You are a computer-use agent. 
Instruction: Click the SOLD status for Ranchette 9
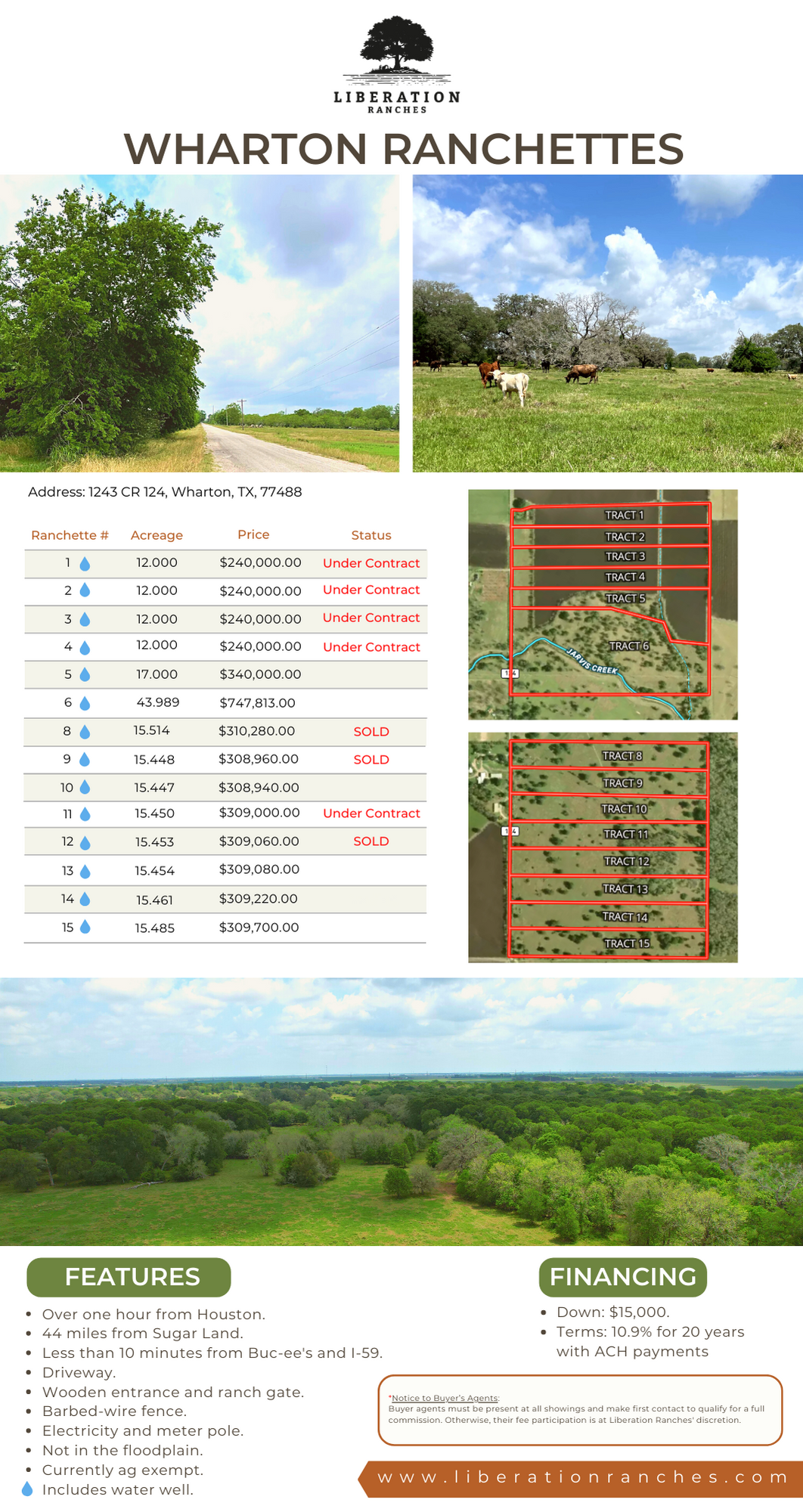pos(371,760)
